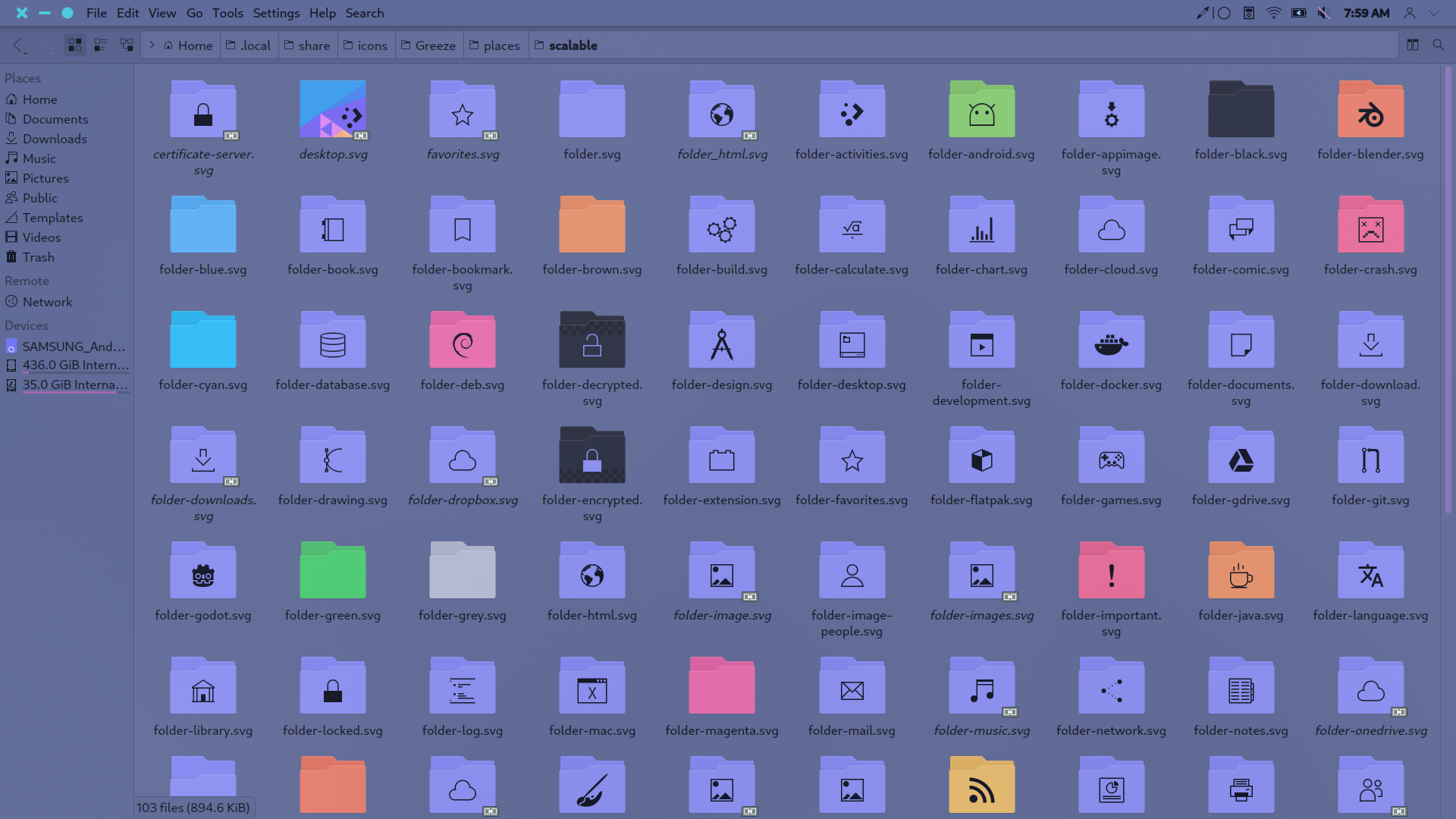Open Wi-Fi network tray icon
Viewport: 1456px width, 819px height.
[1273, 13]
